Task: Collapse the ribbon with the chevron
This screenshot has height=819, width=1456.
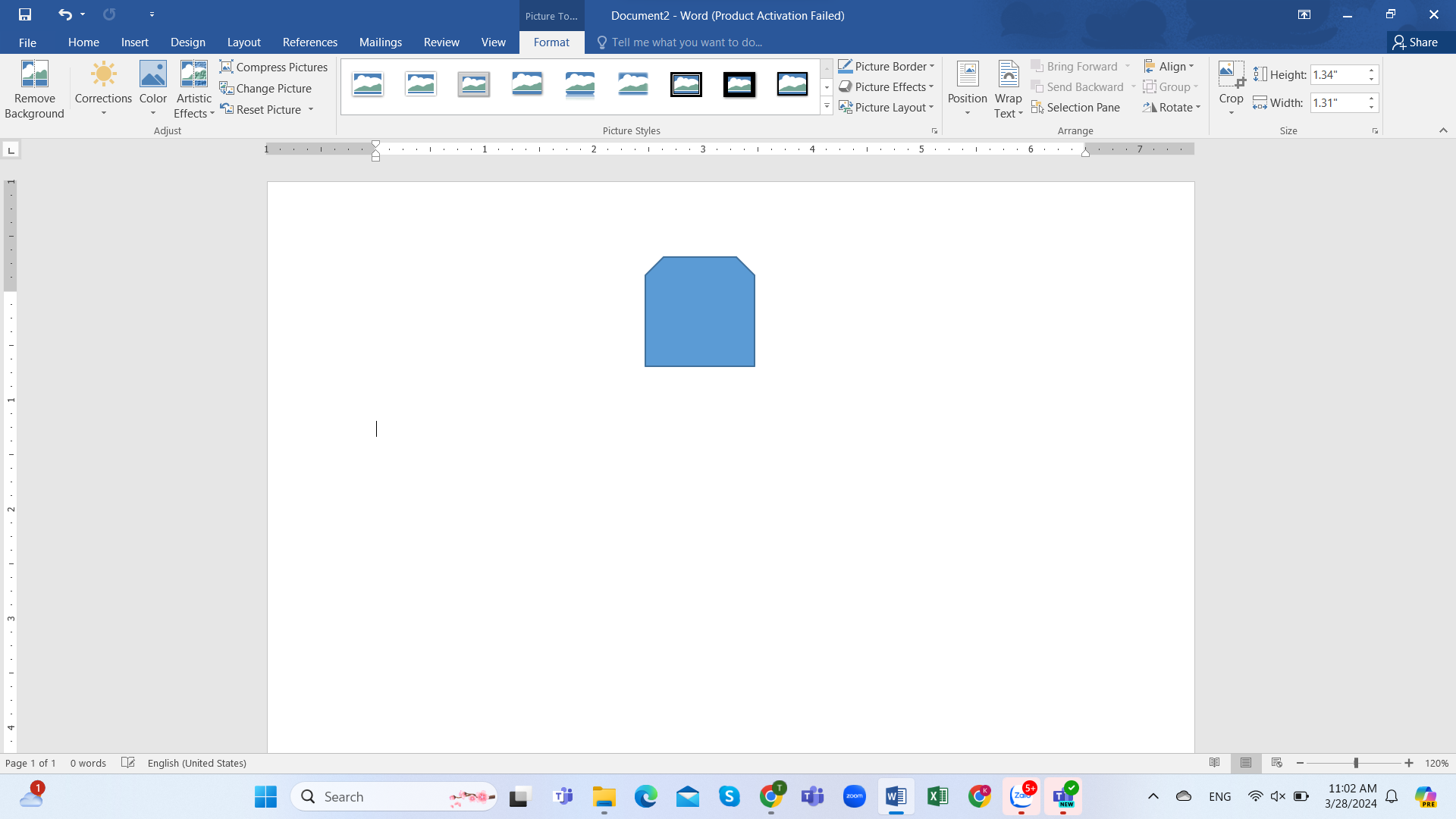Action: pos(1443,130)
